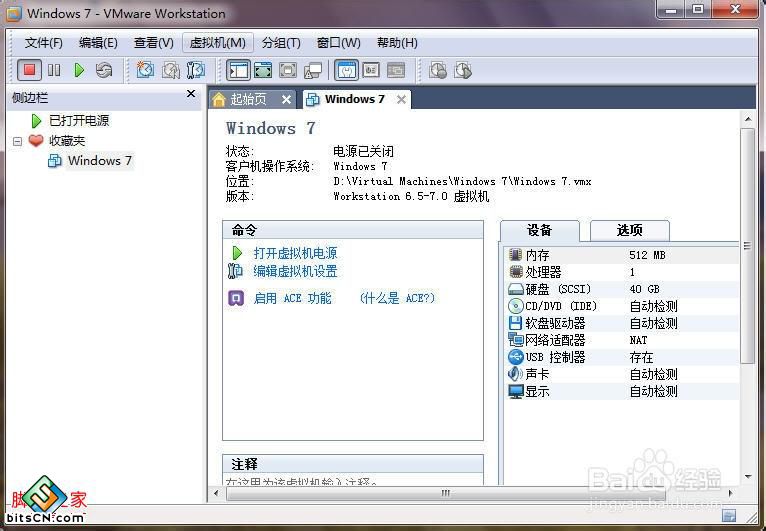Select the Appliance view toolbar icon
The height and width of the screenshot is (531, 766).
371,70
